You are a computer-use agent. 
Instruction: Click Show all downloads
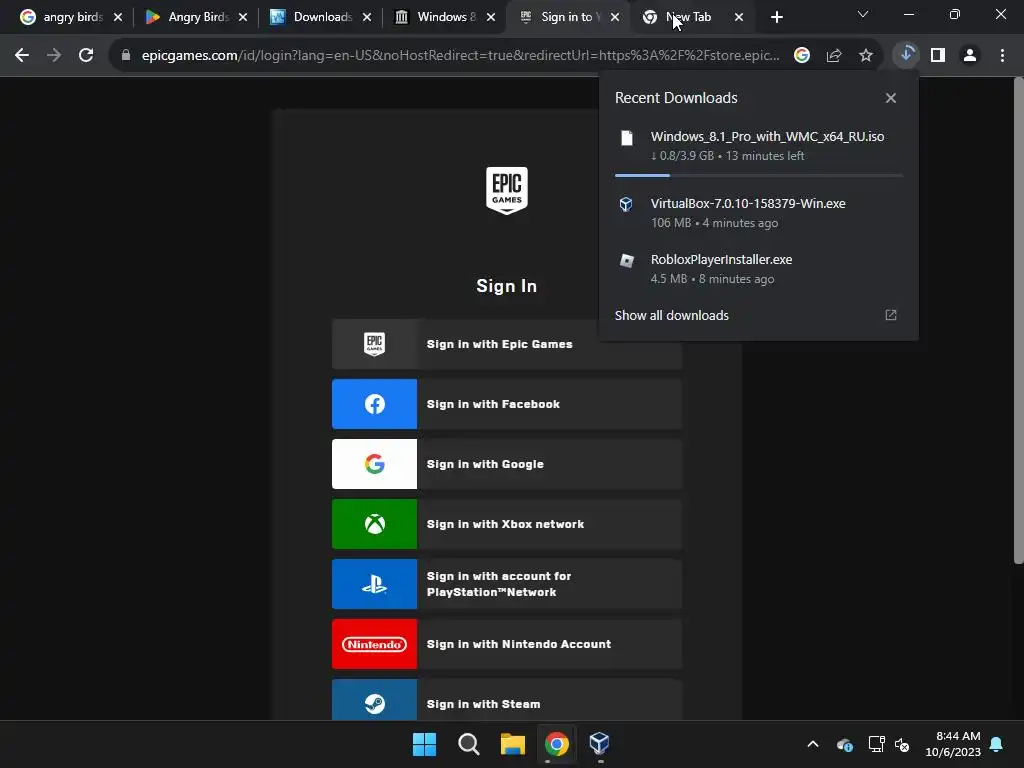point(671,315)
